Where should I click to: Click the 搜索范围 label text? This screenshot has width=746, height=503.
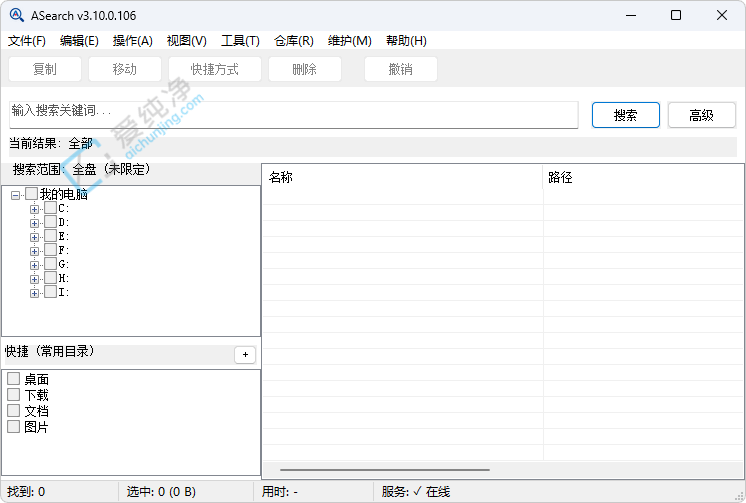[81, 169]
